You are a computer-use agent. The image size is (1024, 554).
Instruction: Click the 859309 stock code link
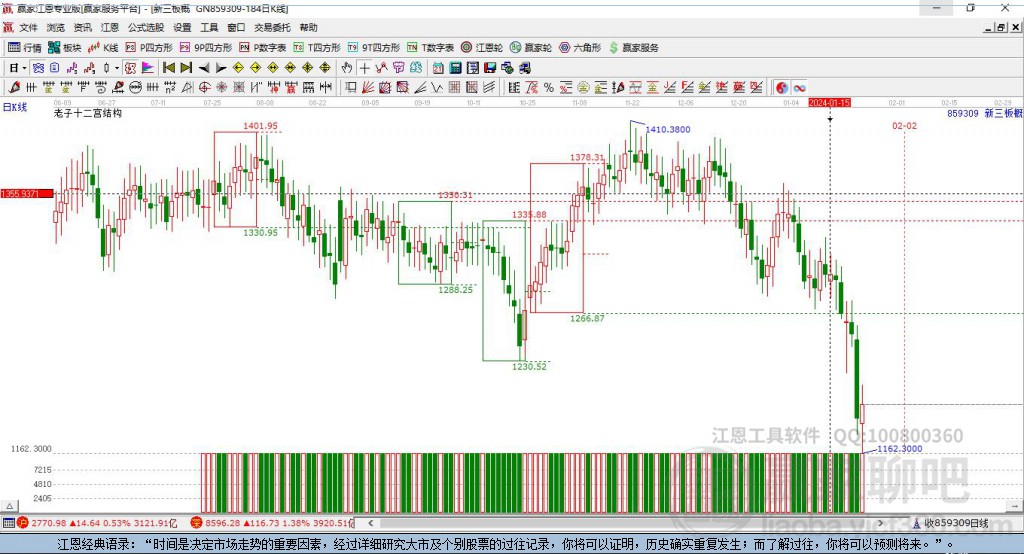[963, 113]
